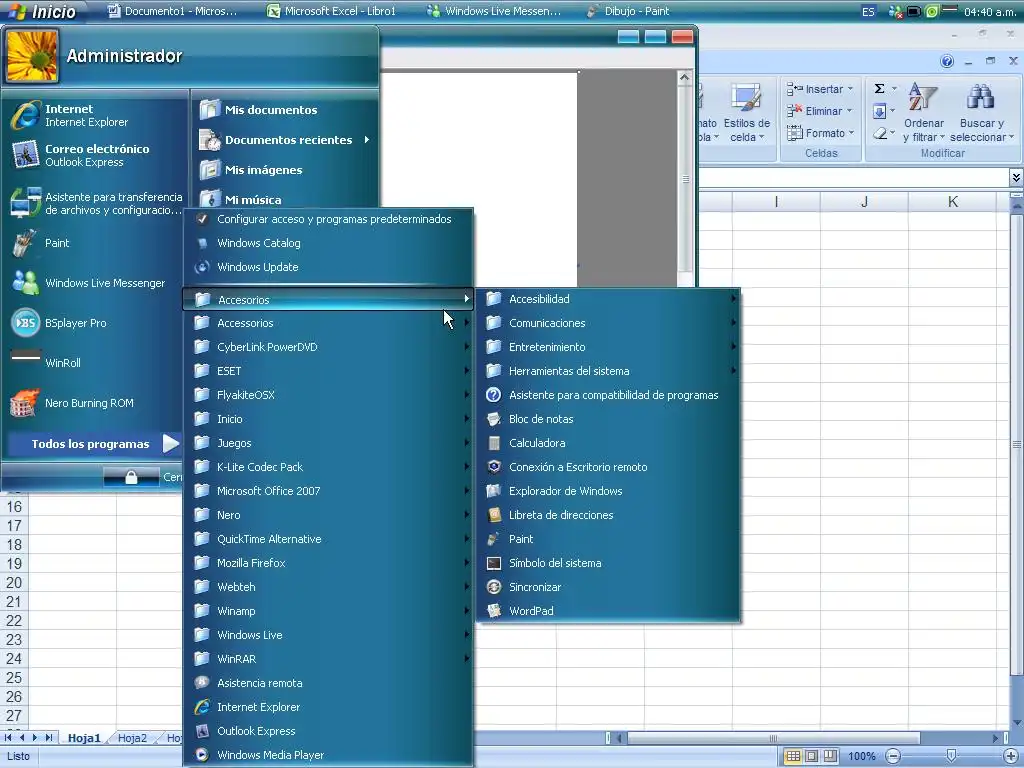This screenshot has width=1024, height=768.
Task: Click column J header in Excel
Action: coord(864,202)
